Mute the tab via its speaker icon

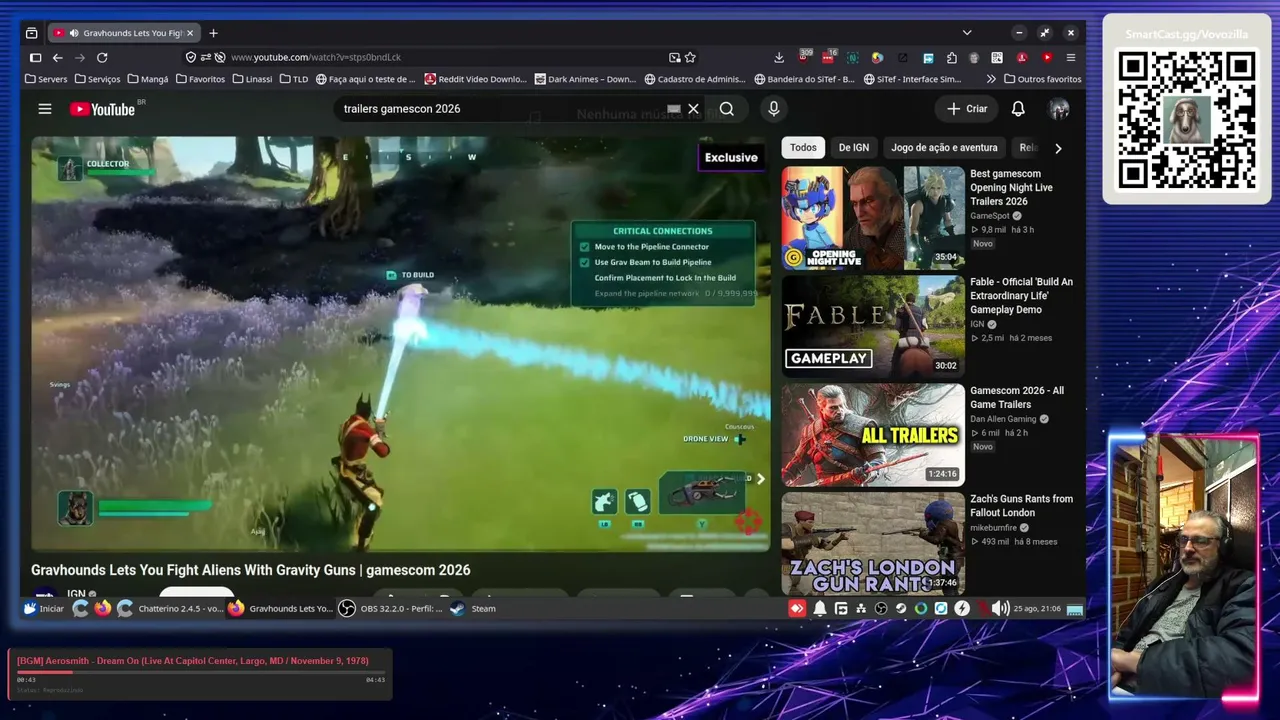[73, 33]
